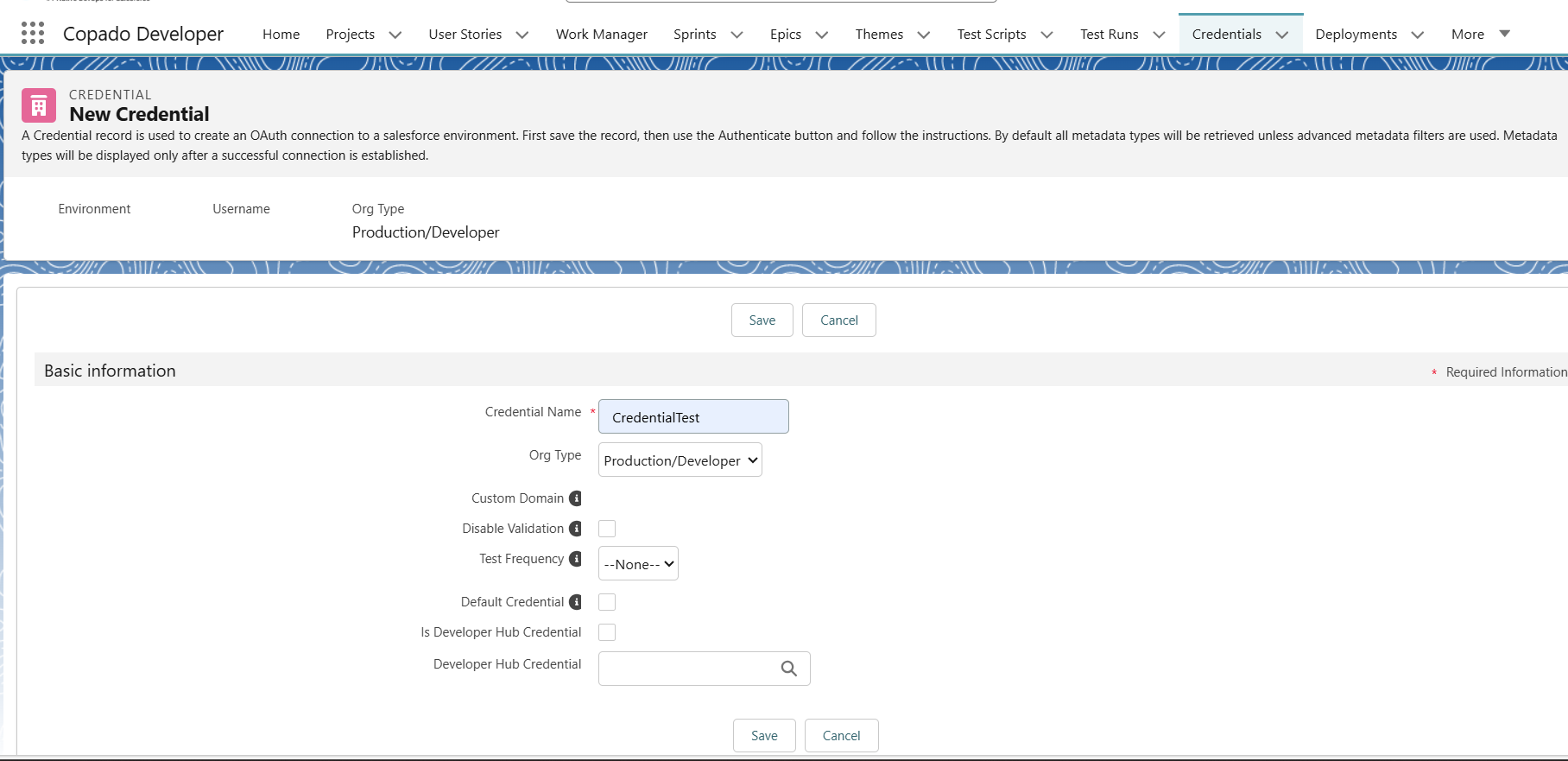The image size is (1568, 761).
Task: Click Developer Hub Credential lookup search icon
Action: (x=789, y=669)
